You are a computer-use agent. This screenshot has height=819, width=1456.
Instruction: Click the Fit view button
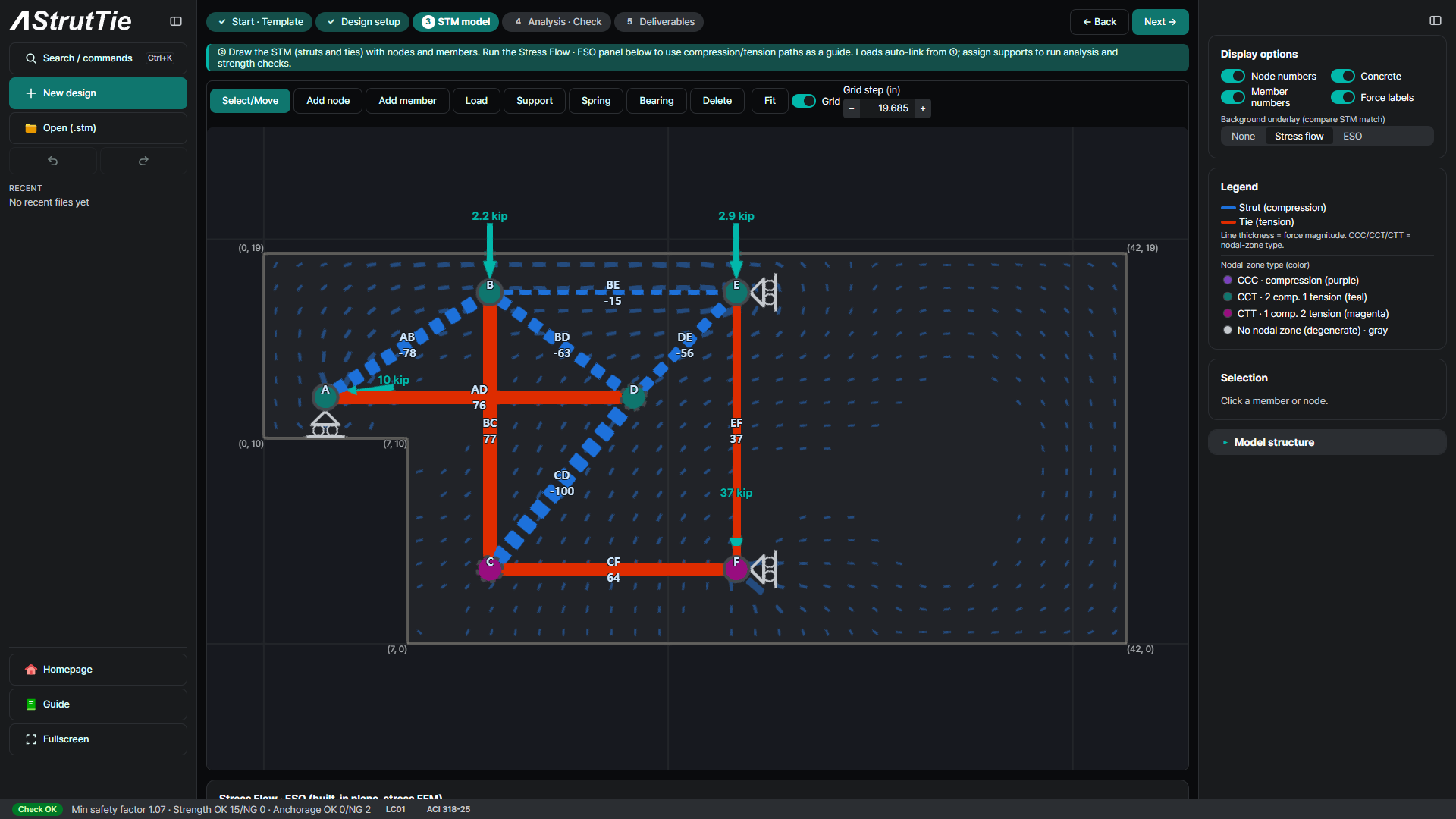770,101
